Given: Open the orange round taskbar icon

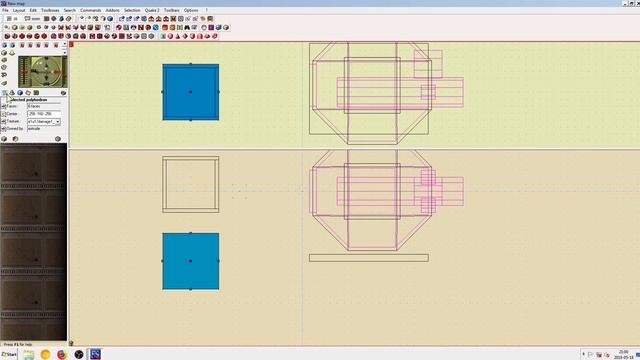Looking at the screenshot, I should click(x=45, y=354).
